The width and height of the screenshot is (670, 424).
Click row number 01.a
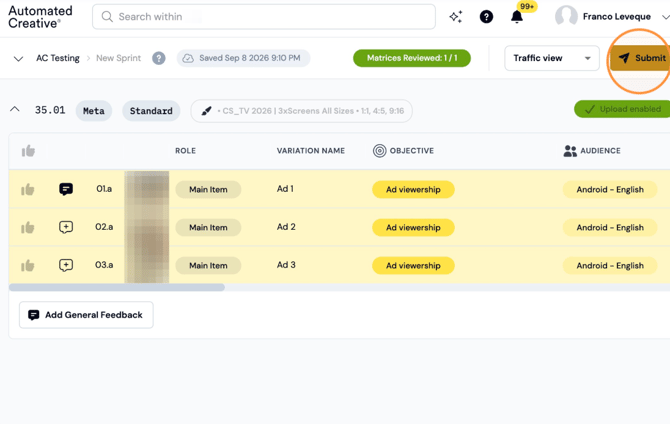point(104,189)
